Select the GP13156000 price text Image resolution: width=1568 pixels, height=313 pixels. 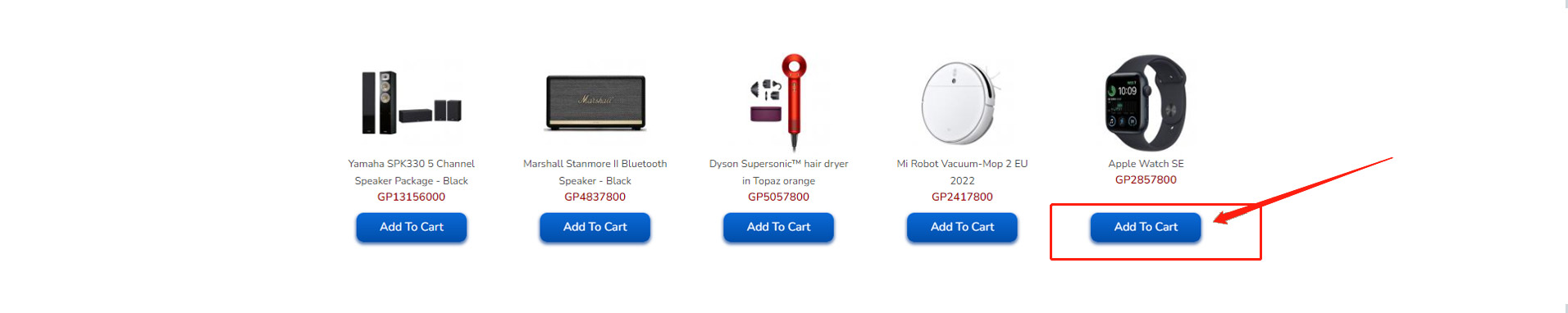point(412,197)
